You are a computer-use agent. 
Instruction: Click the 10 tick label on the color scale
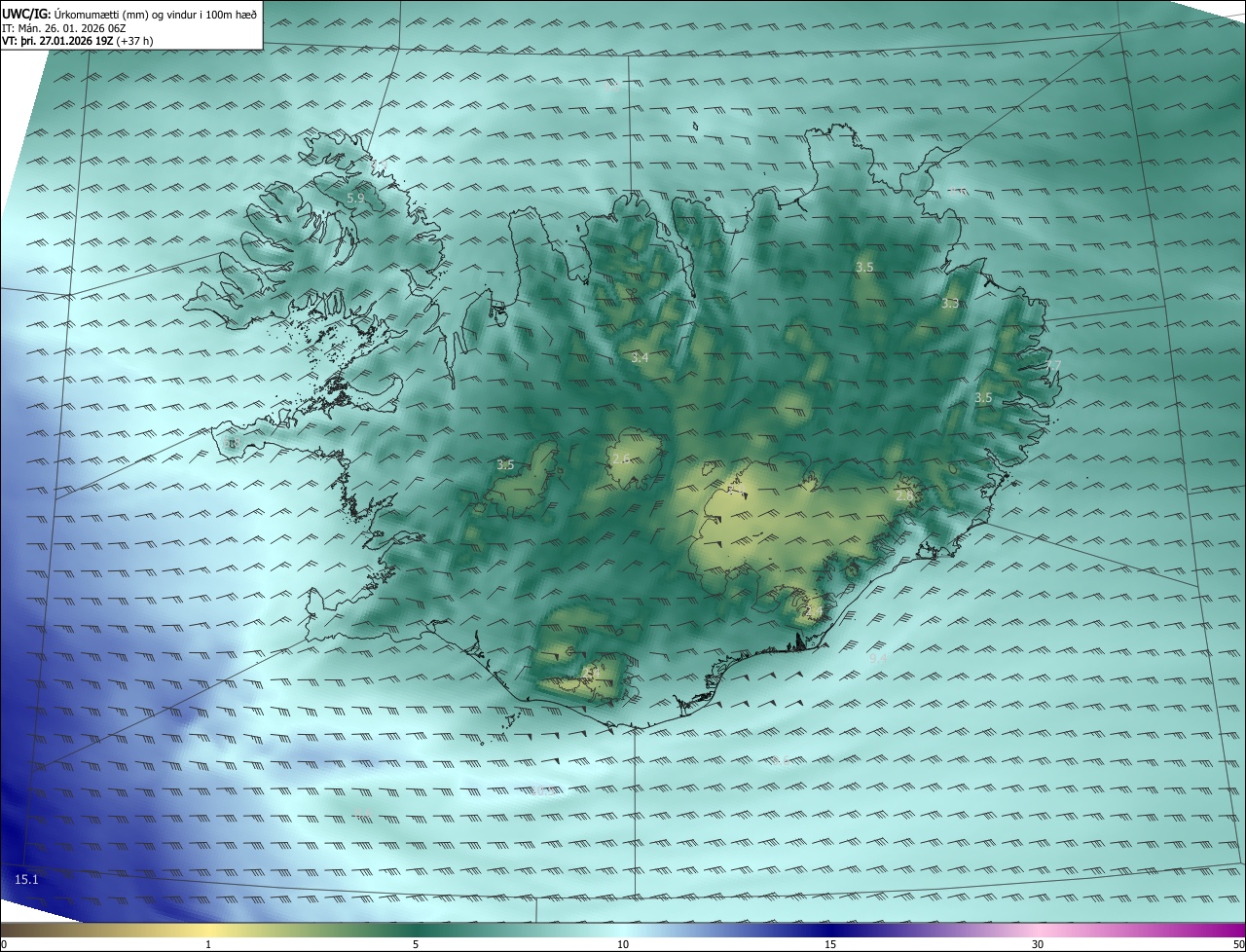point(623,944)
